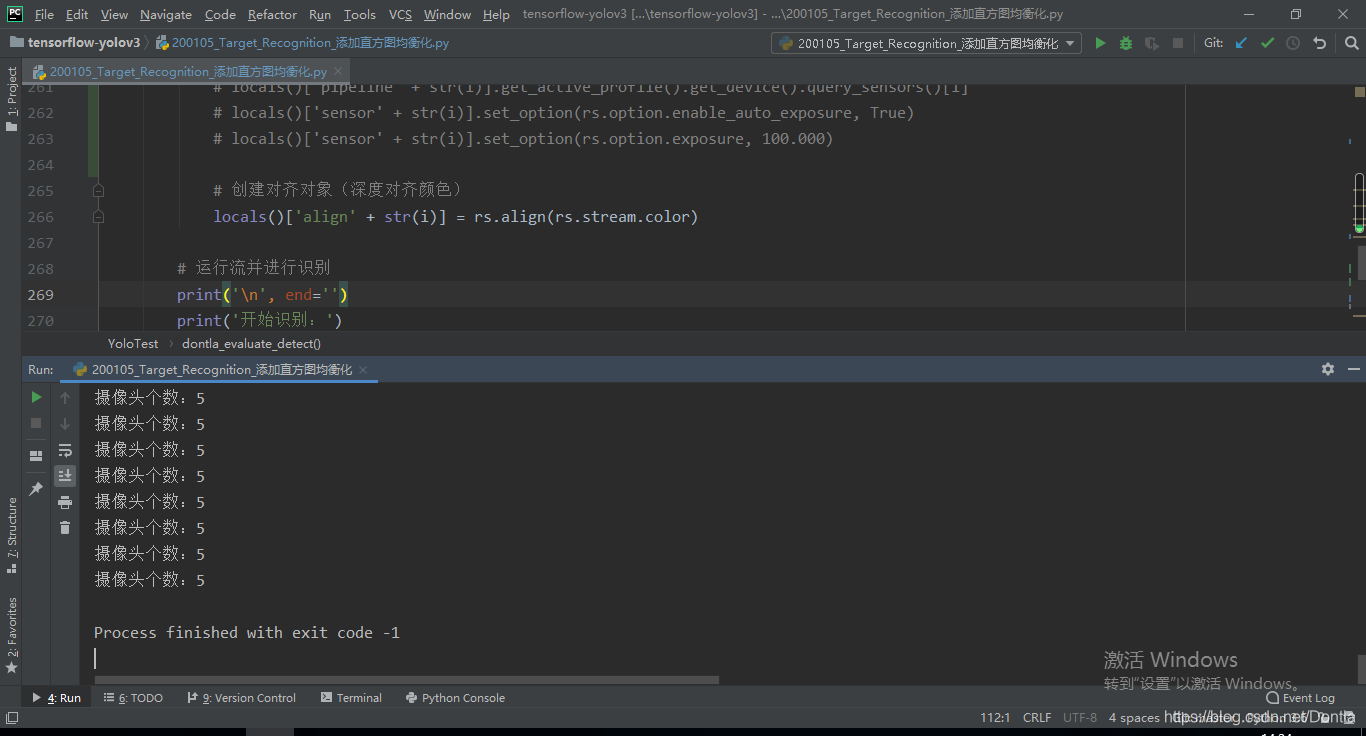1366x736 pixels.
Task: Open the Window menu
Action: tap(447, 14)
